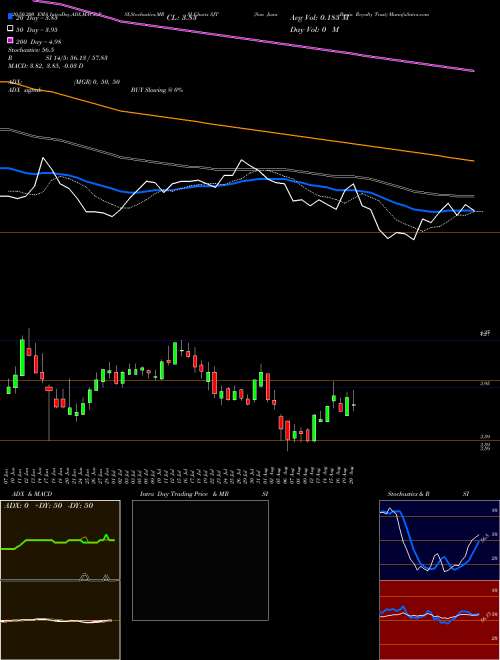Select the '200 Day - 4.98' legend text
Image resolution: width=500 pixels, height=660 pixels.
tap(38, 41)
